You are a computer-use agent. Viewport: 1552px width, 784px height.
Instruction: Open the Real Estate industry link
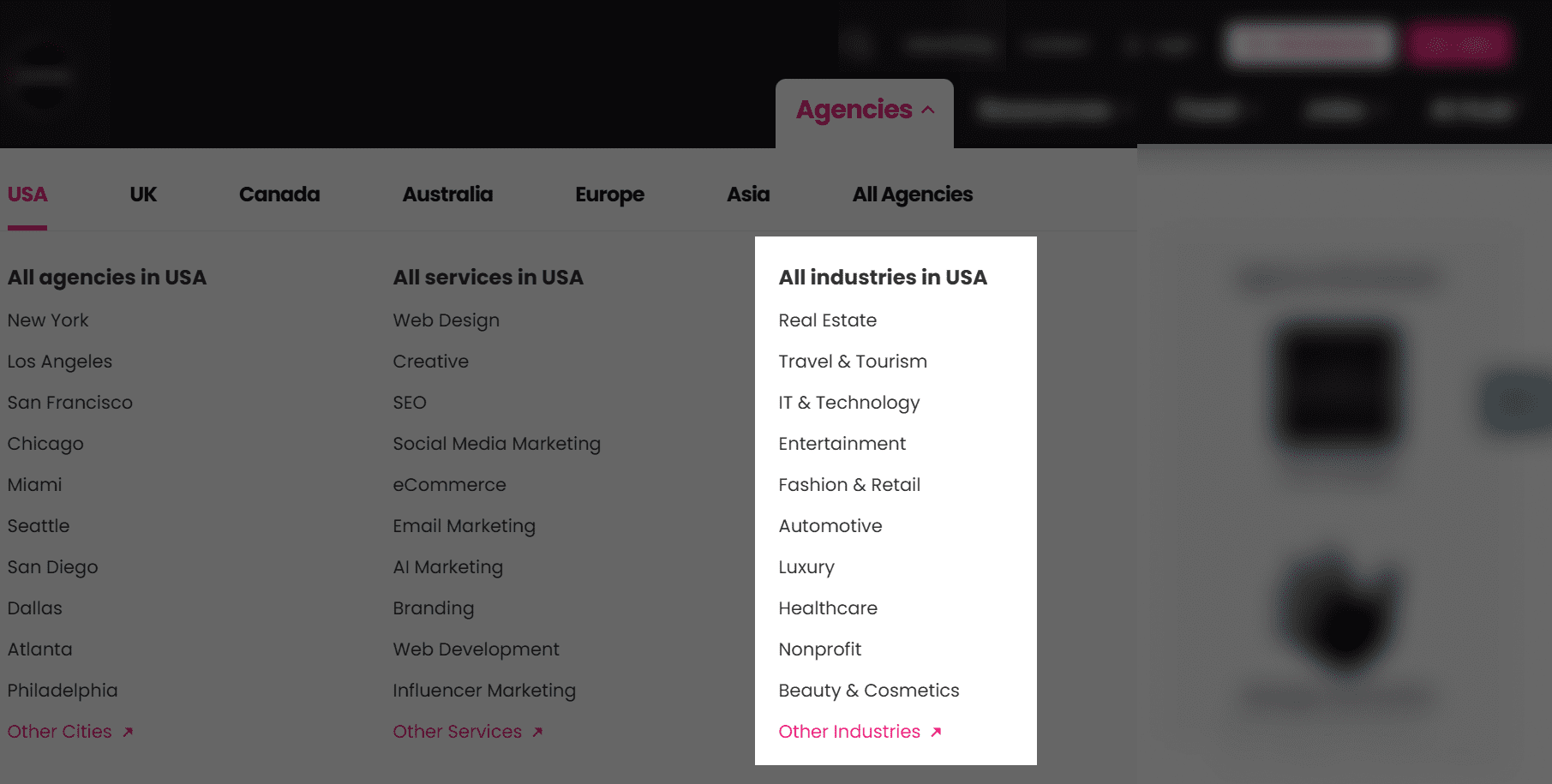[x=827, y=320]
